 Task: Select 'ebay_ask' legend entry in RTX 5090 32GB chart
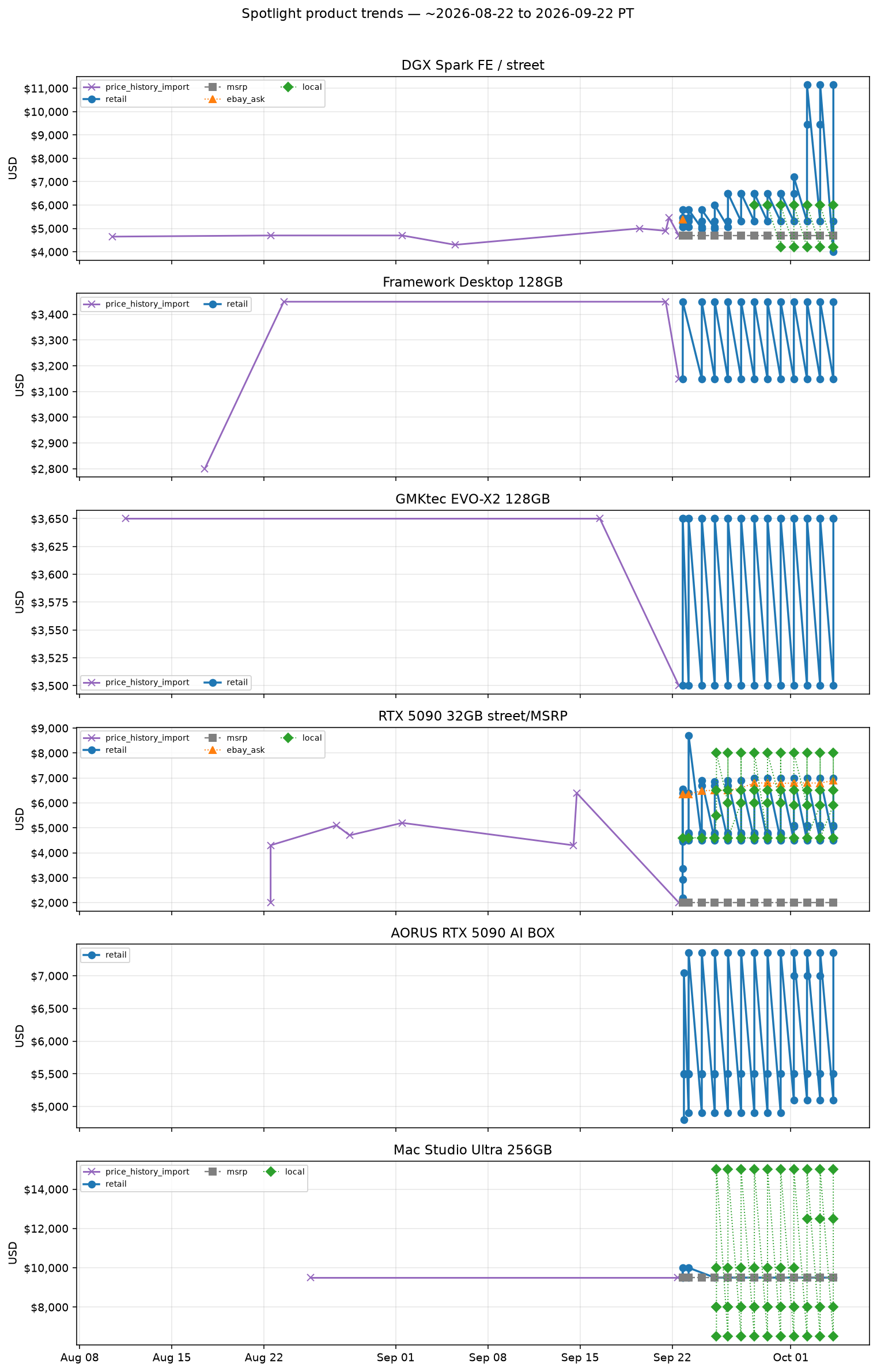click(x=235, y=750)
